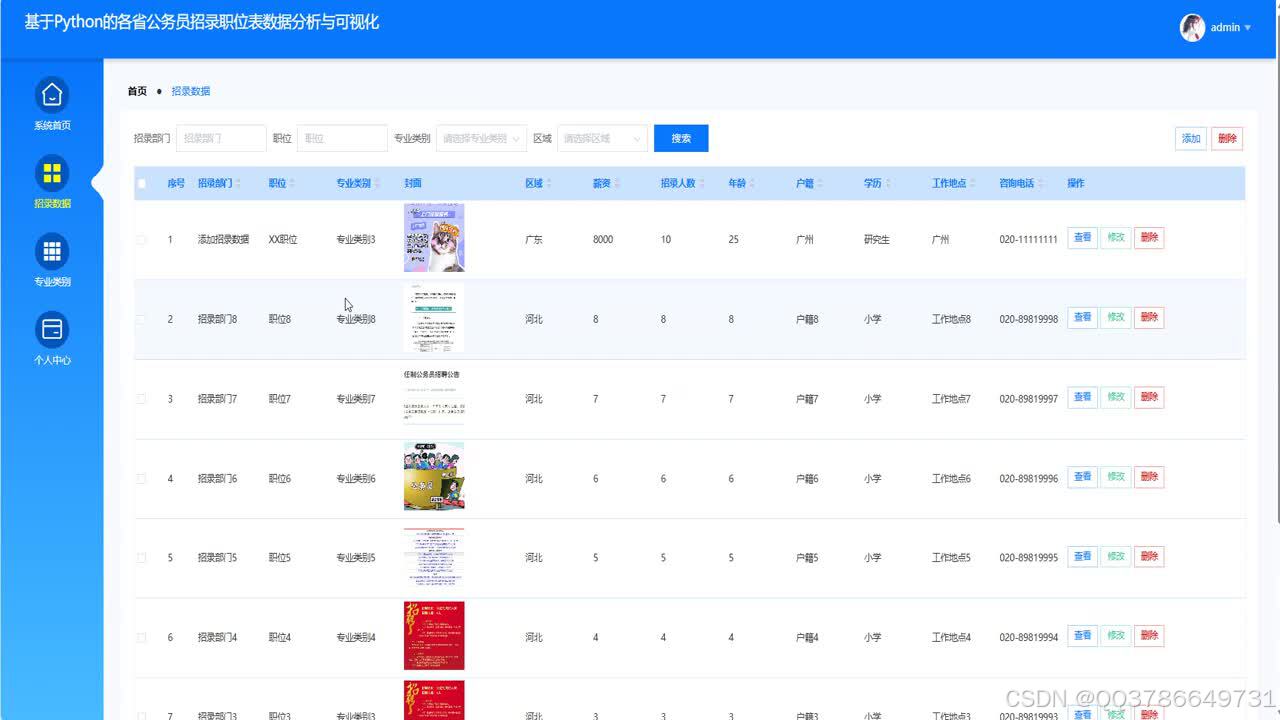This screenshot has height=720, width=1280.
Task: Open the 专业类别 sidebar icon
Action: tap(52, 250)
